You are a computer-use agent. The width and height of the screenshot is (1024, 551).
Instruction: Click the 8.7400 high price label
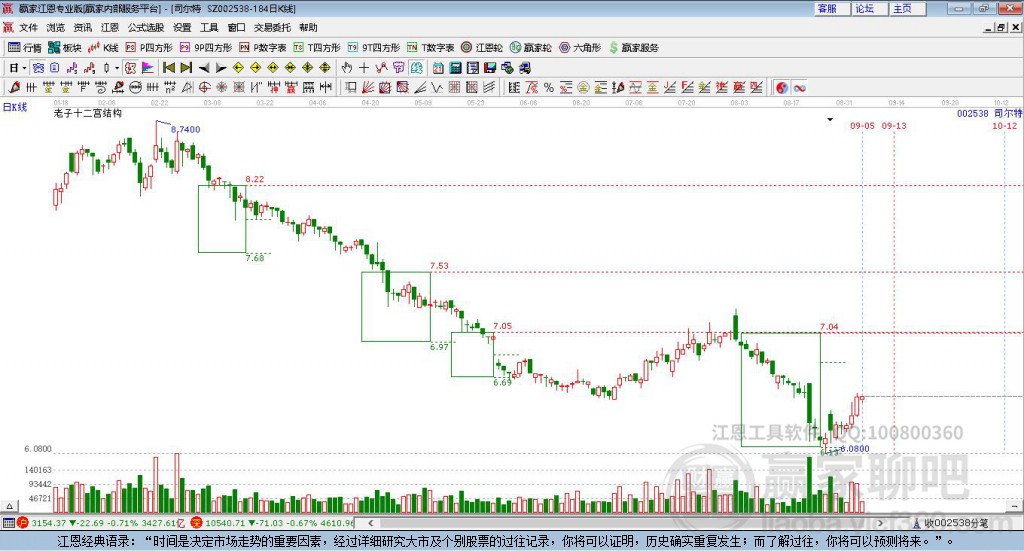pos(185,129)
